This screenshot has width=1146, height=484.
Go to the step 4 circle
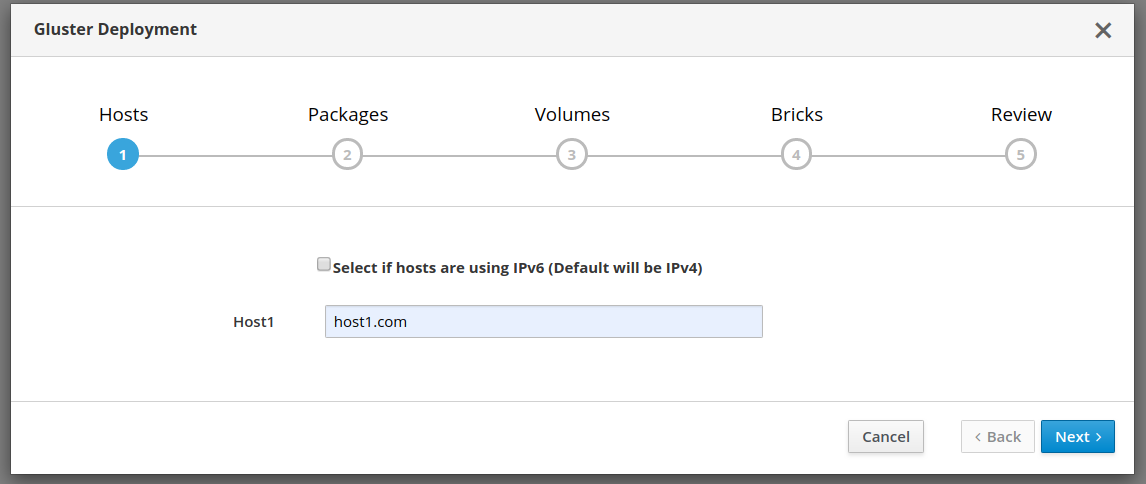pos(796,155)
